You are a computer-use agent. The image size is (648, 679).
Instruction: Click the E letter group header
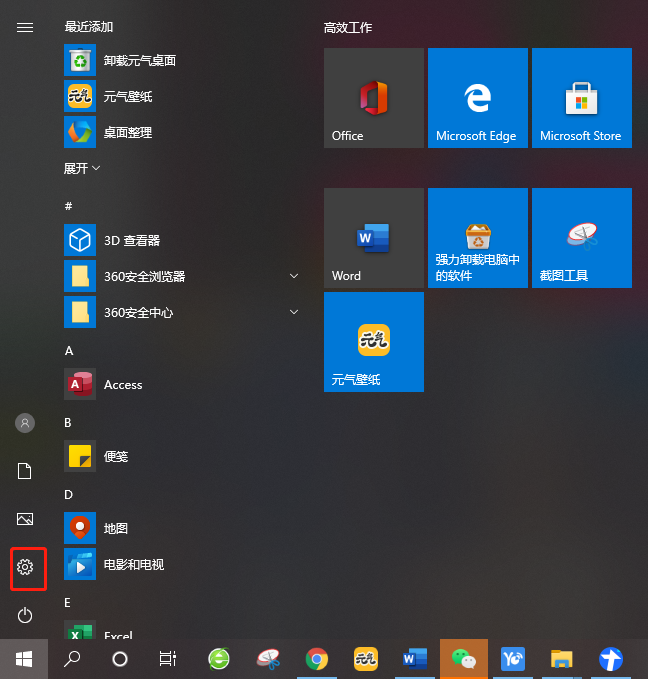[68, 603]
